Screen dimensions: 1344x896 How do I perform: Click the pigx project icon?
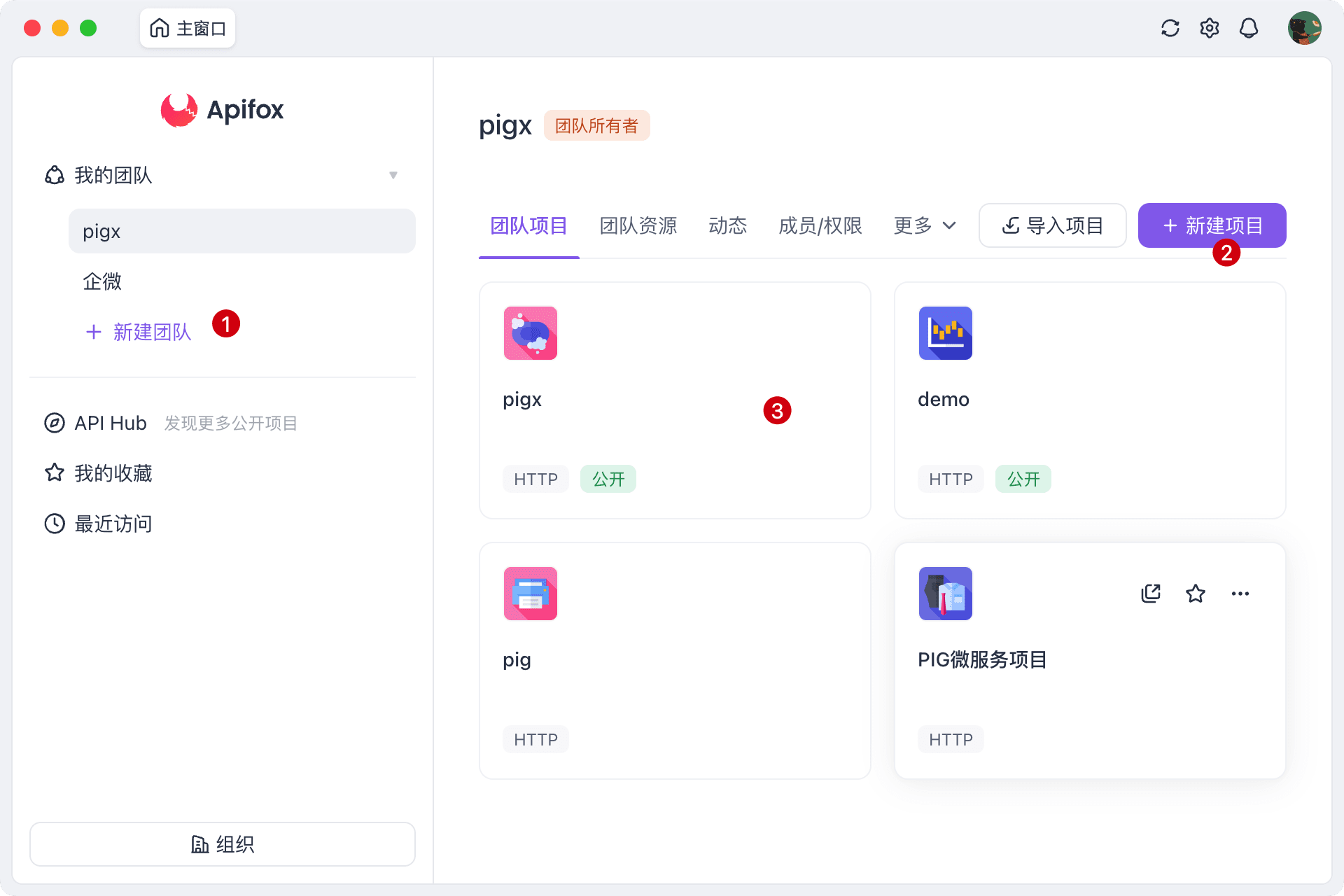pyautogui.click(x=531, y=333)
